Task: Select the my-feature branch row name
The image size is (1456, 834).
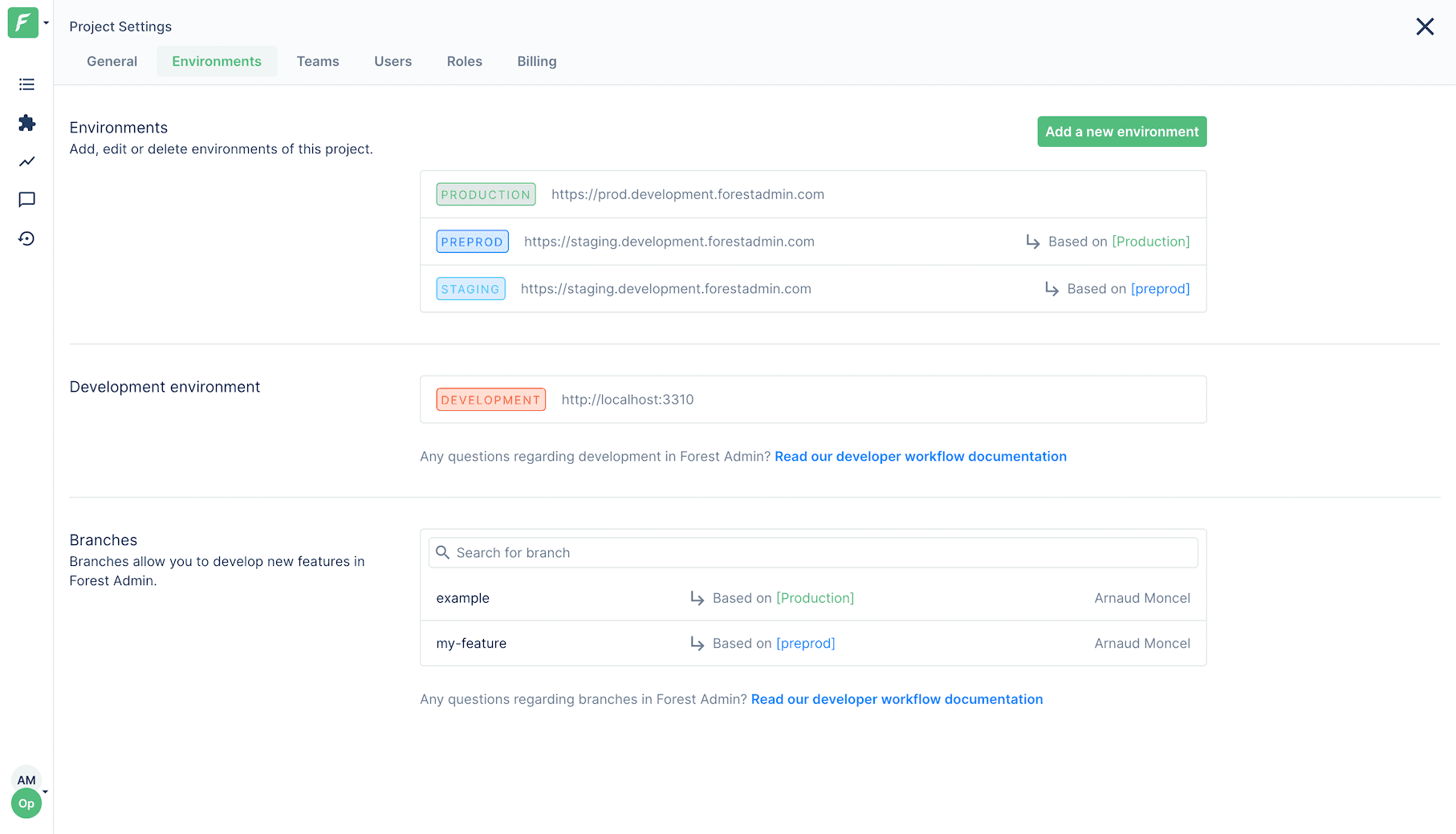Action: pos(471,644)
